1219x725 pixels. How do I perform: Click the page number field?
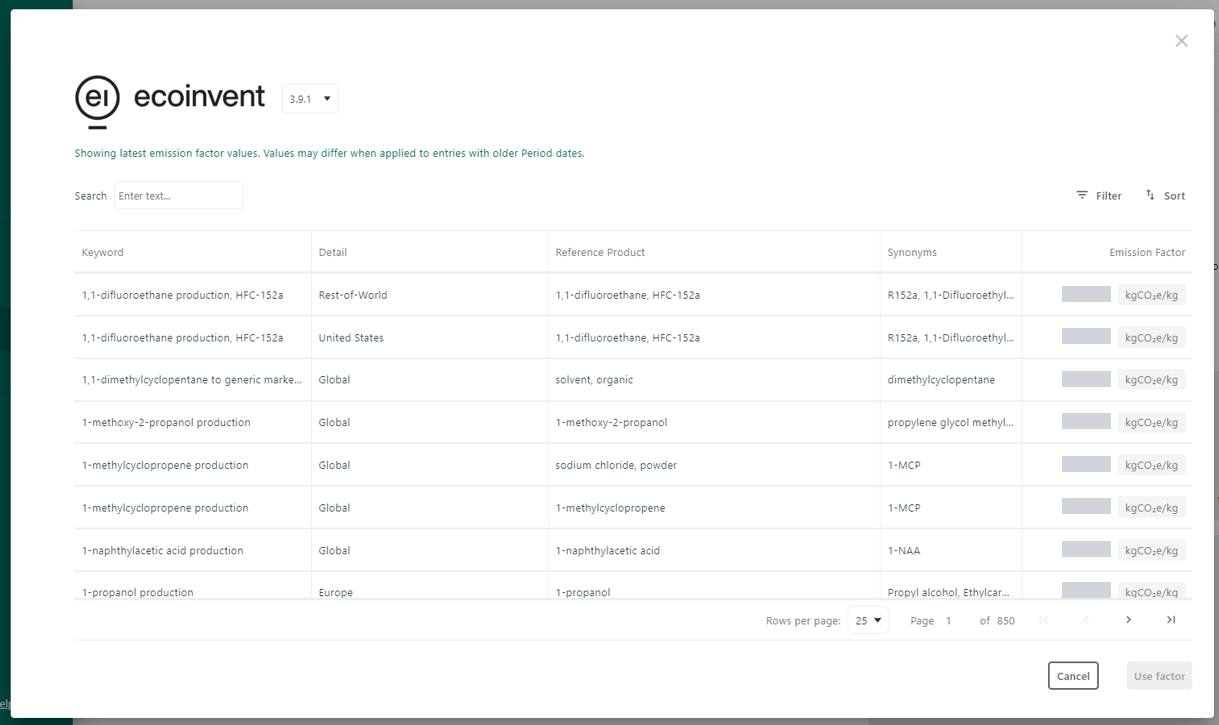click(950, 621)
